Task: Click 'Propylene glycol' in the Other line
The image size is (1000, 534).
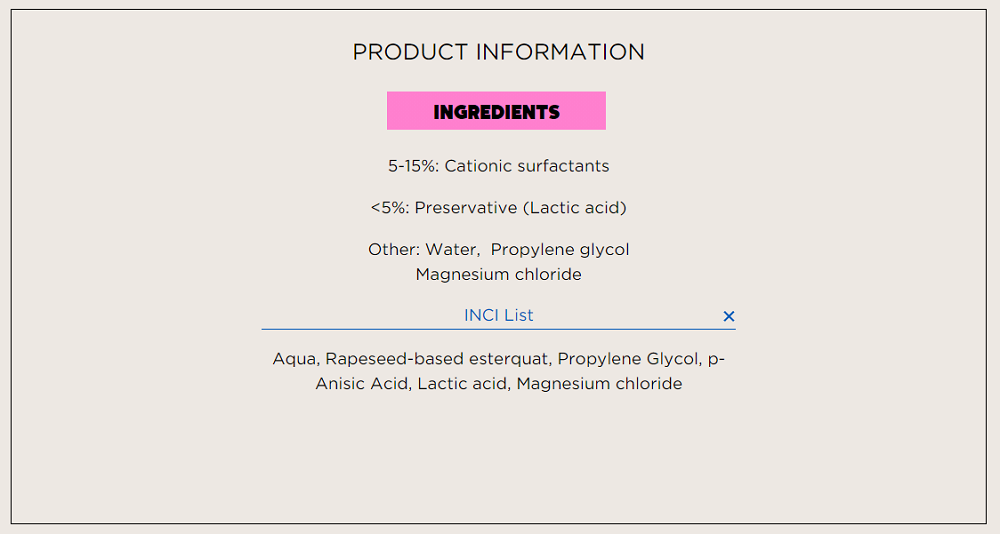Action: point(560,249)
